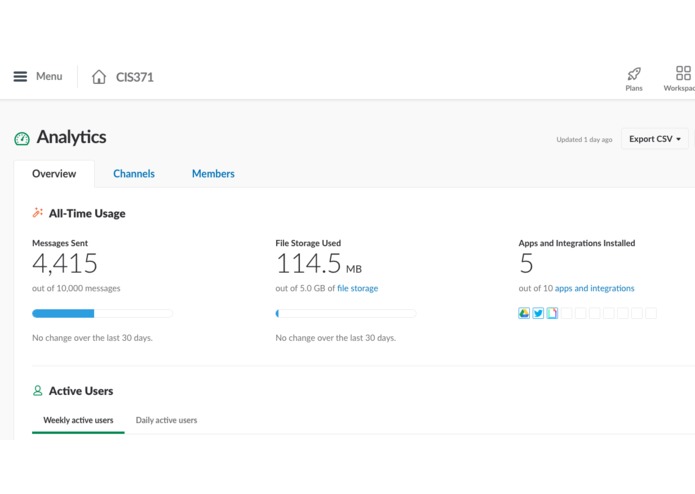Click 'out of 10,000 messages' text

(76, 288)
